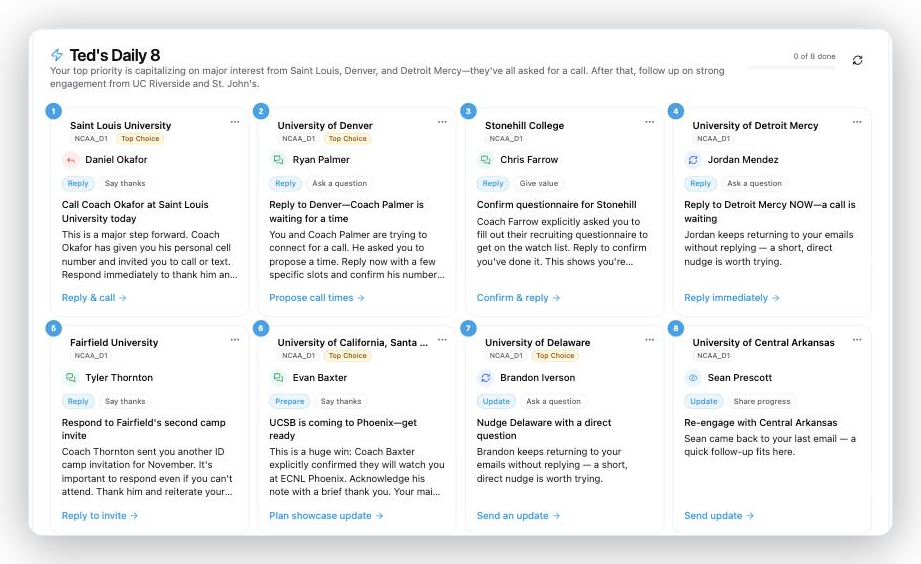Click the Top Choice badge on Saint Louis University
Image resolution: width=921 pixels, height=564 pixels.
[x=140, y=139]
